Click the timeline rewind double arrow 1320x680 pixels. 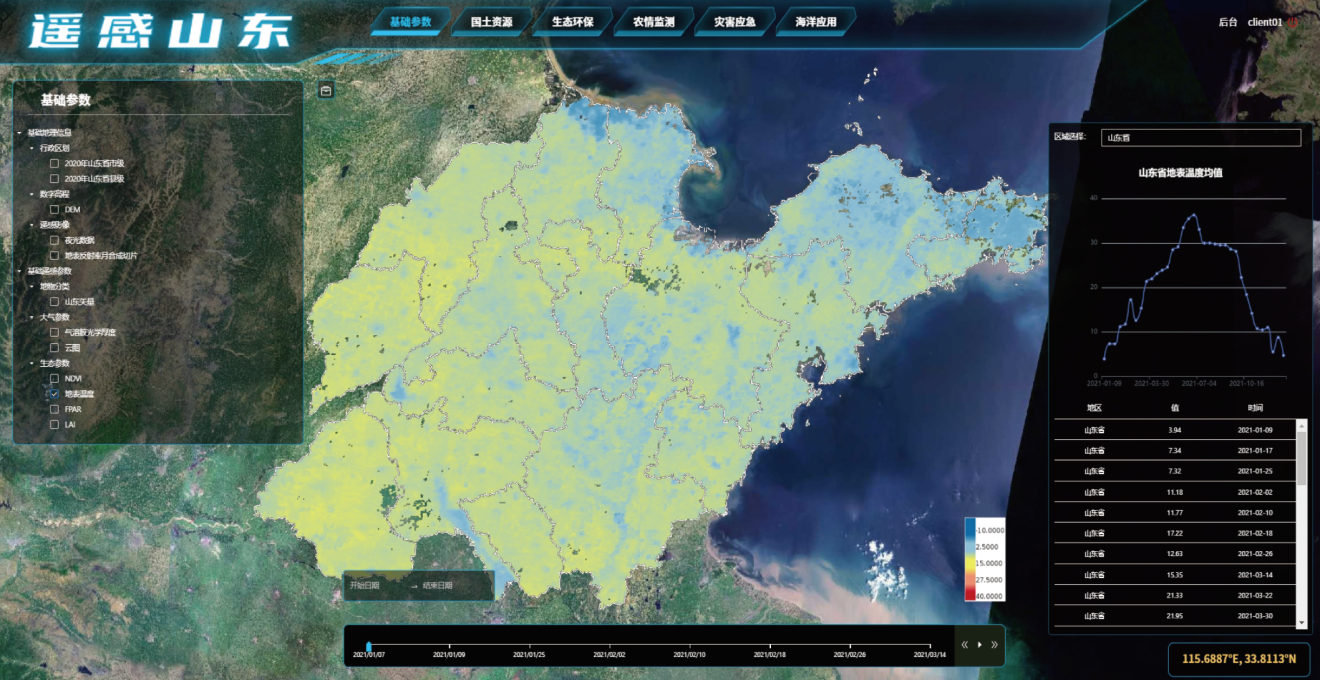pyautogui.click(x=965, y=645)
